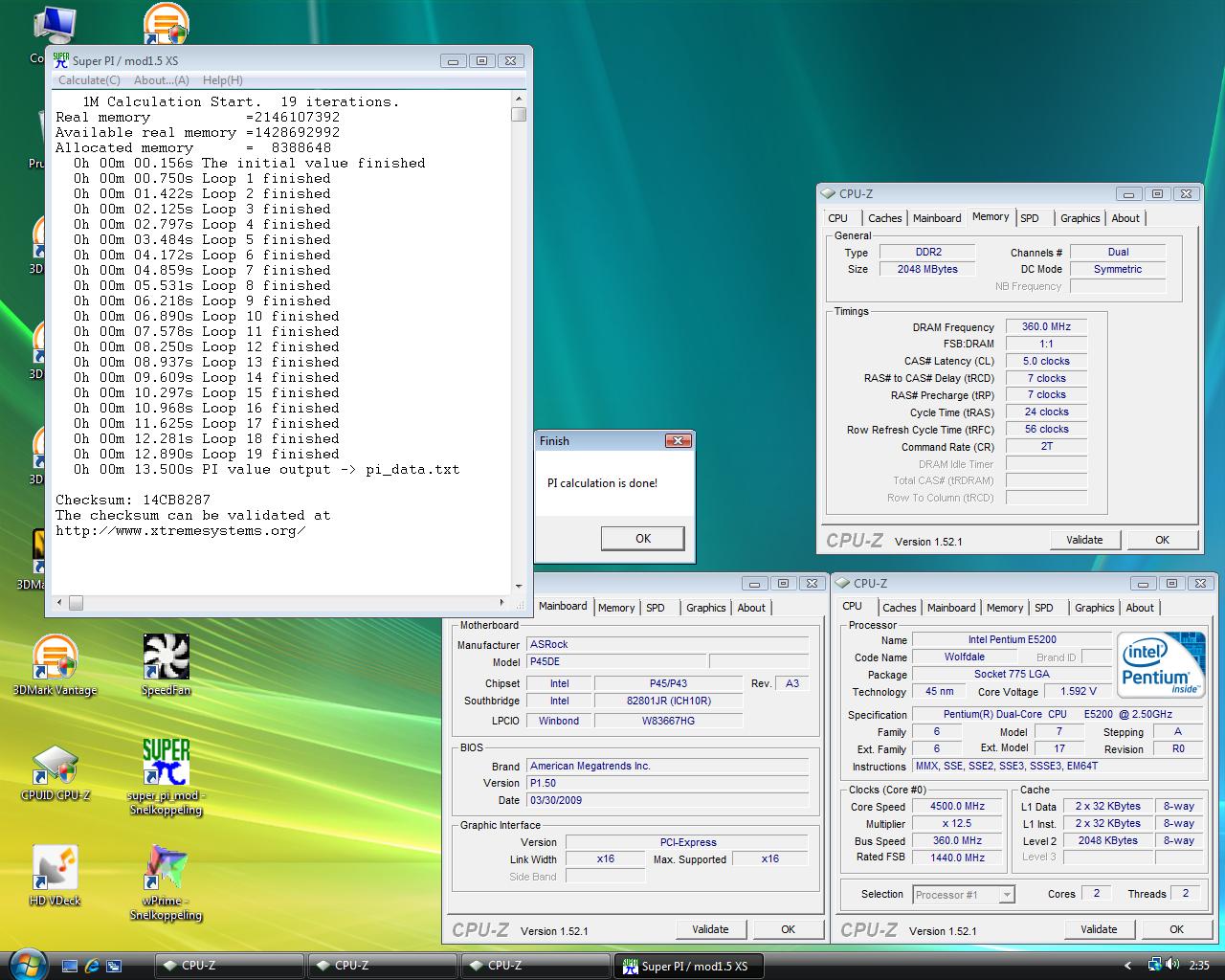Select the Computer desktop icon

pyautogui.click(x=53, y=33)
